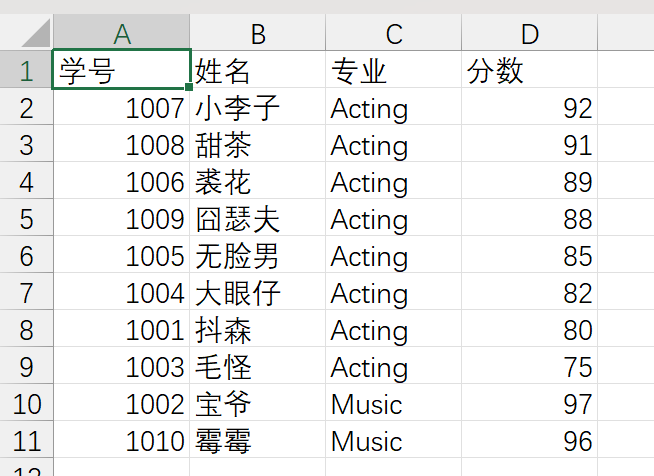Select column A header

point(121,34)
